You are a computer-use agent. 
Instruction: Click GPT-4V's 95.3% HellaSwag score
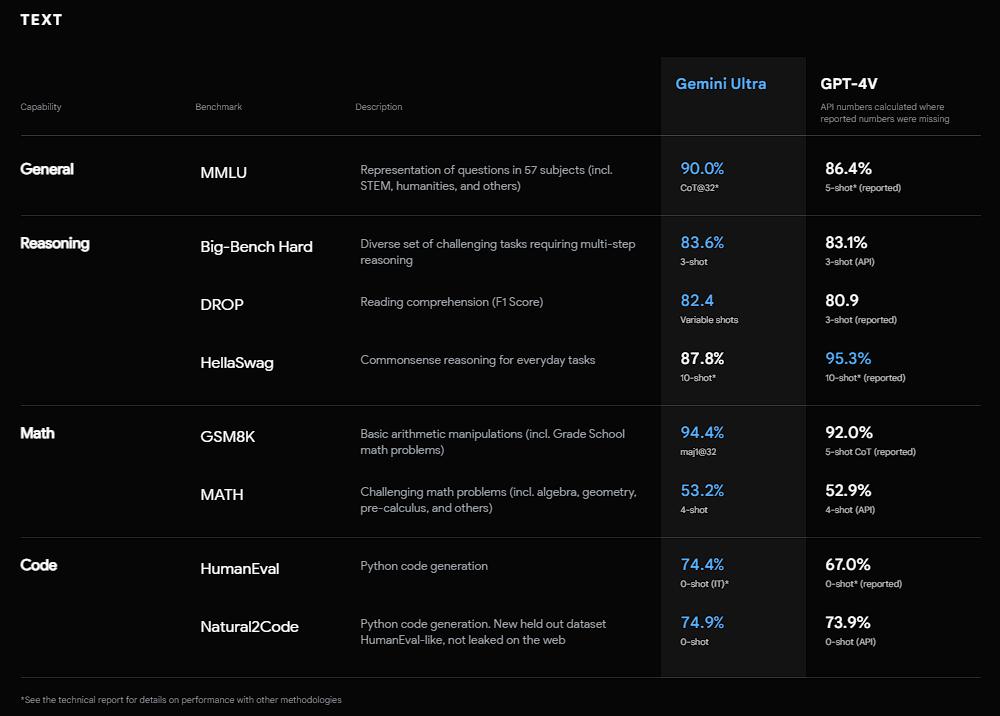click(x=848, y=358)
